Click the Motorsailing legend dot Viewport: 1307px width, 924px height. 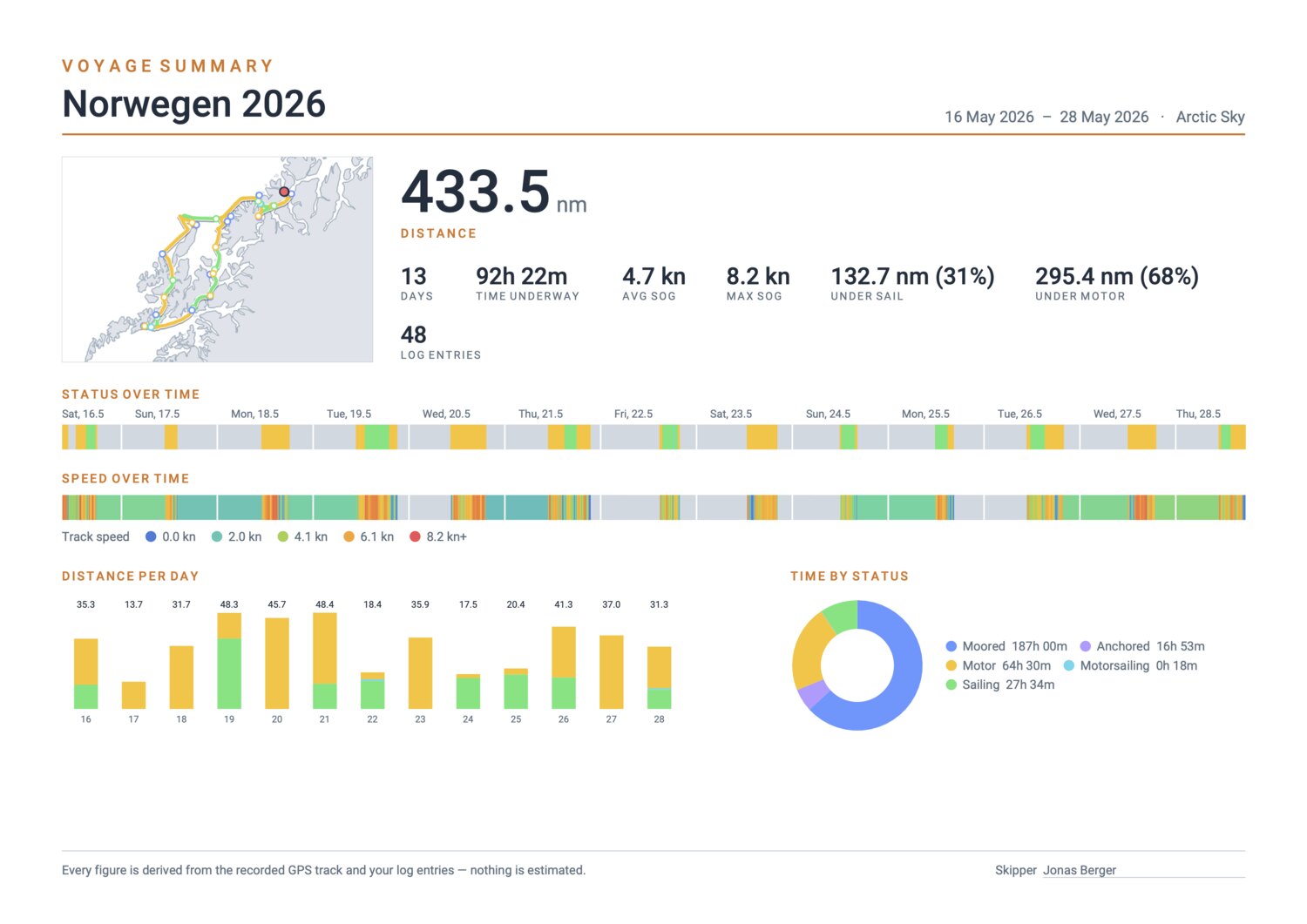point(1069,665)
